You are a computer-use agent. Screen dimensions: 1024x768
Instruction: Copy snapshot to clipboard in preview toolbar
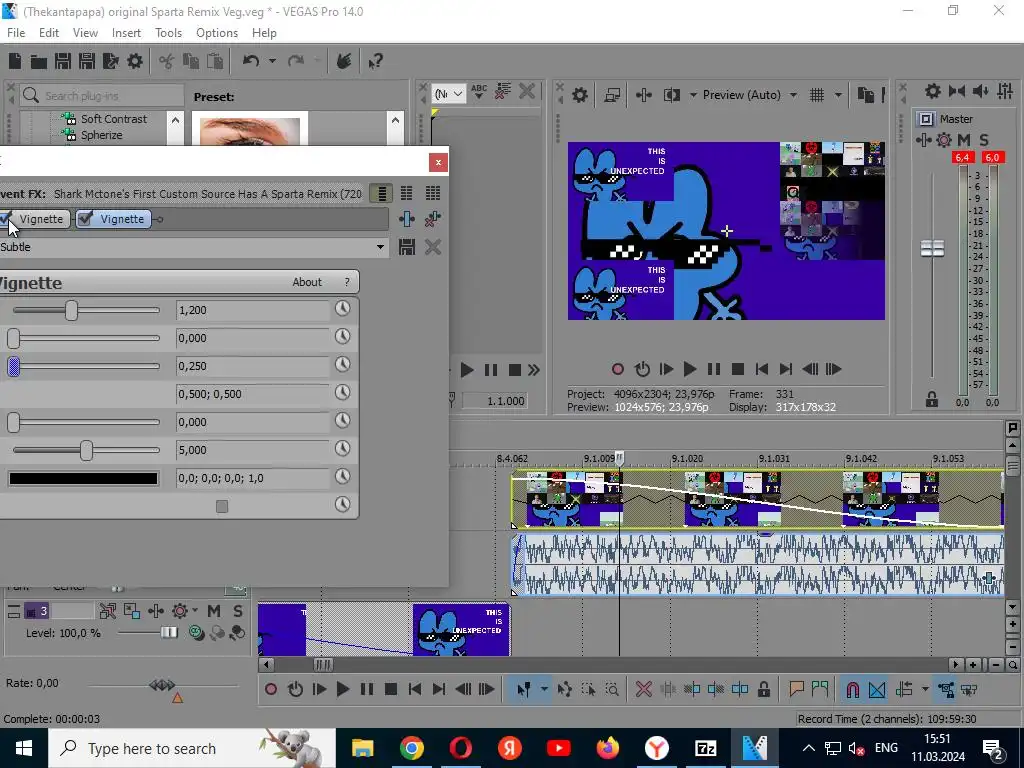(865, 95)
